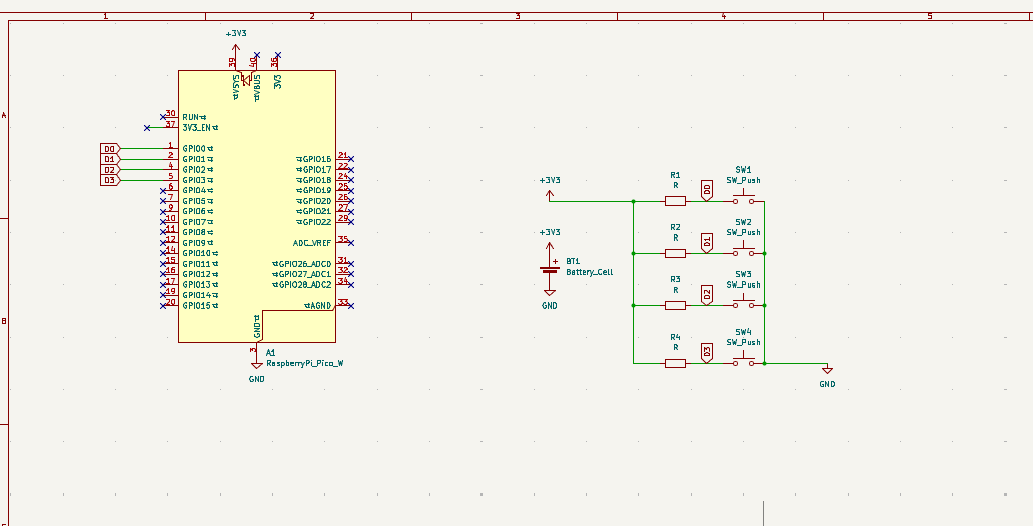The width and height of the screenshot is (1033, 526).
Task: Select the BT1 battery cell symbol
Action: tap(549, 269)
